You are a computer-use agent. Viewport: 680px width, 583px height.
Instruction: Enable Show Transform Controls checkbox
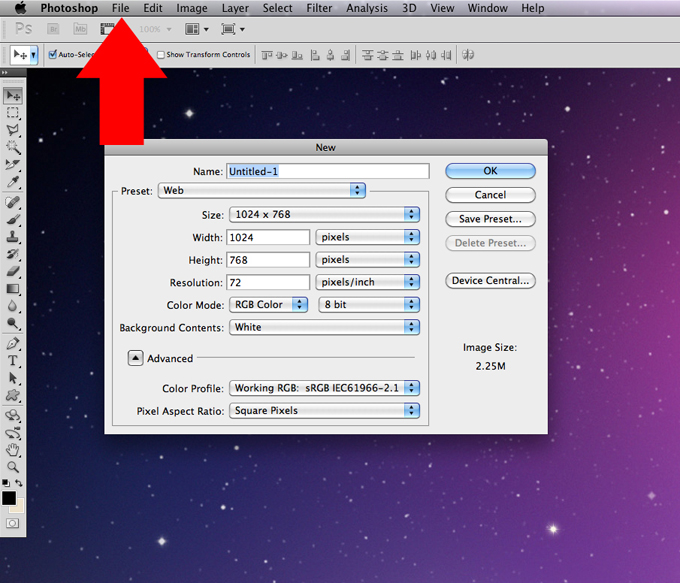[161, 55]
